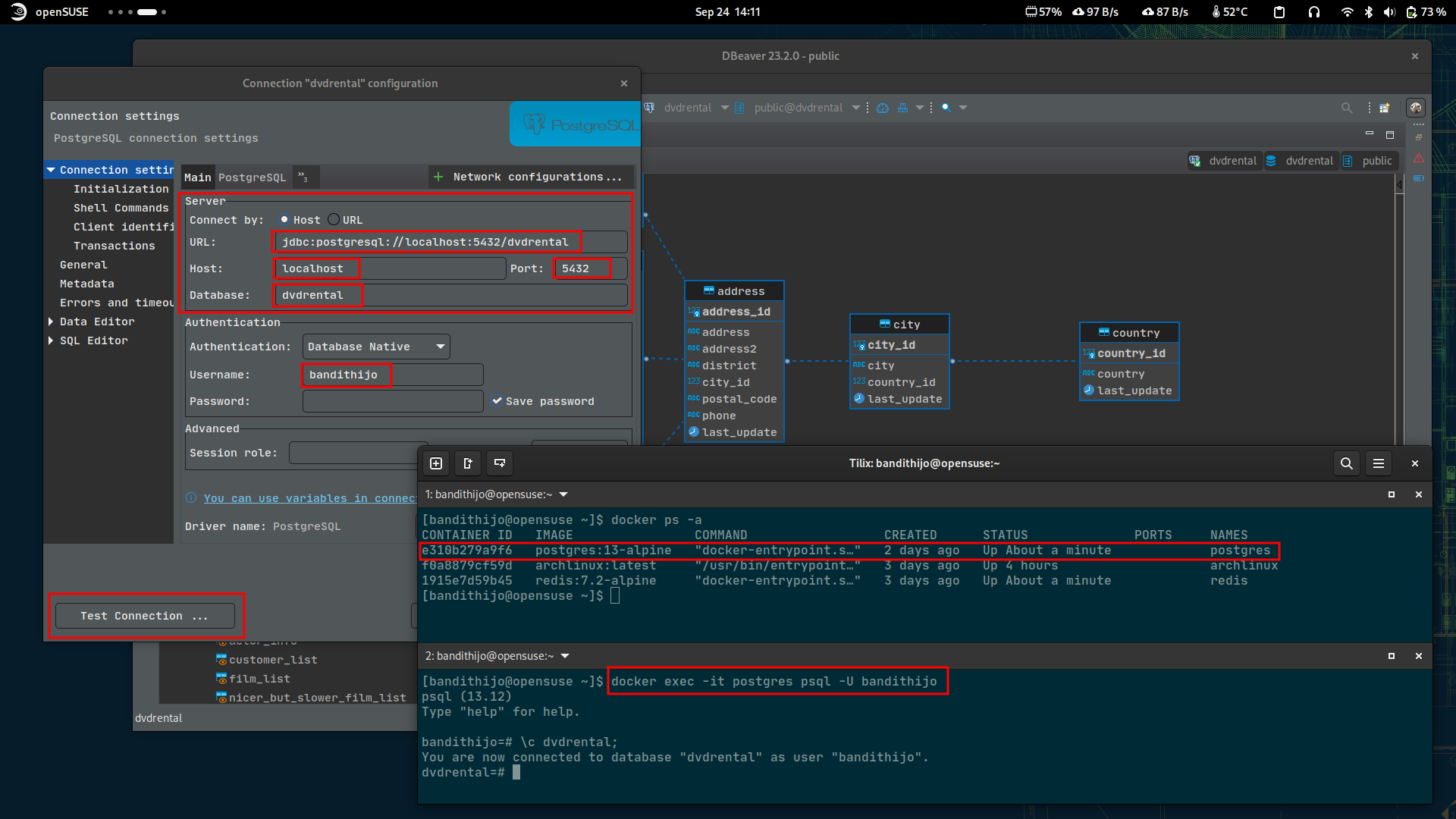Open the Database Native authentication dropdown
Viewport: 1456px width, 819px height.
click(440, 347)
